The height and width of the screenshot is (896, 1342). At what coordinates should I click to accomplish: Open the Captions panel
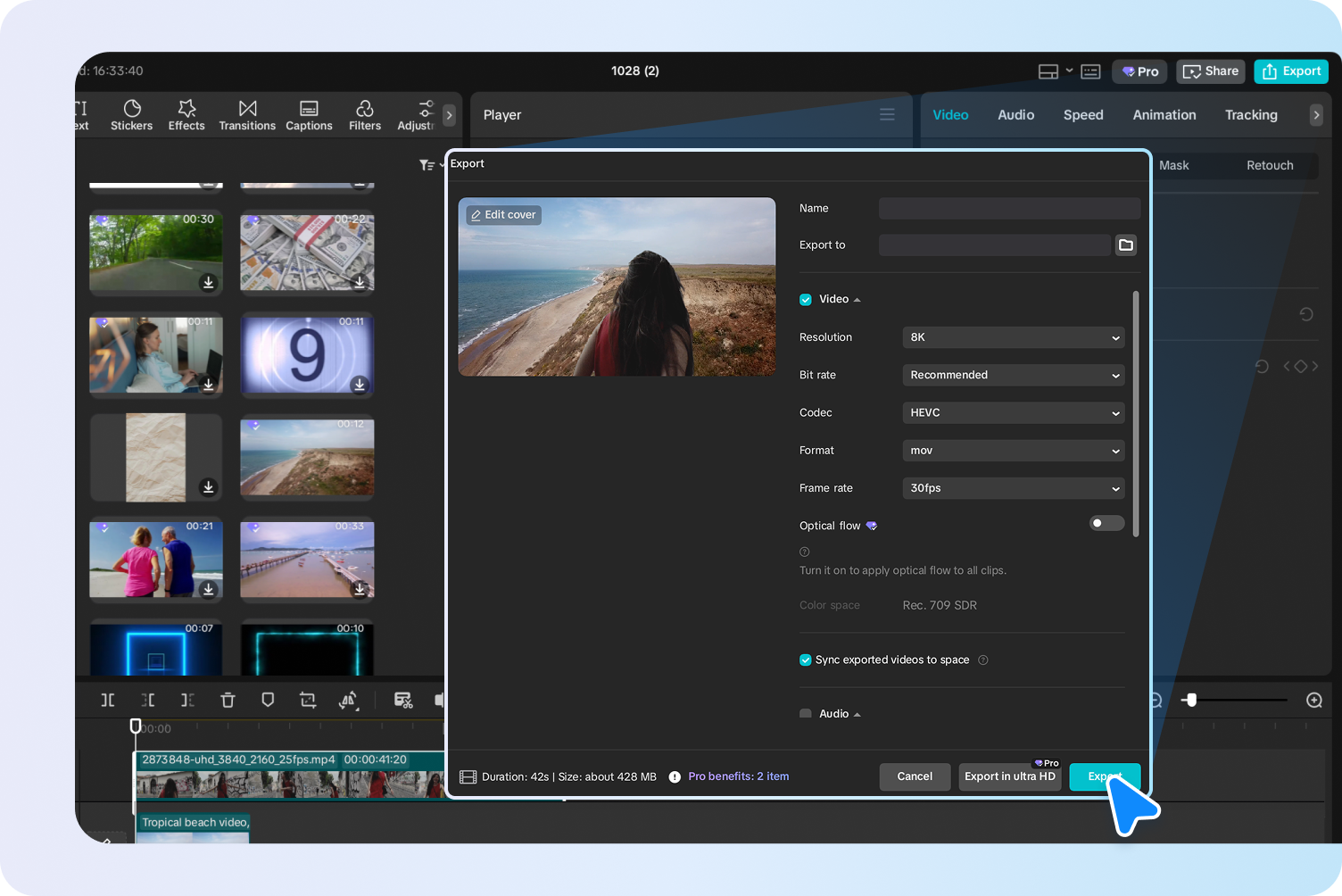click(309, 114)
